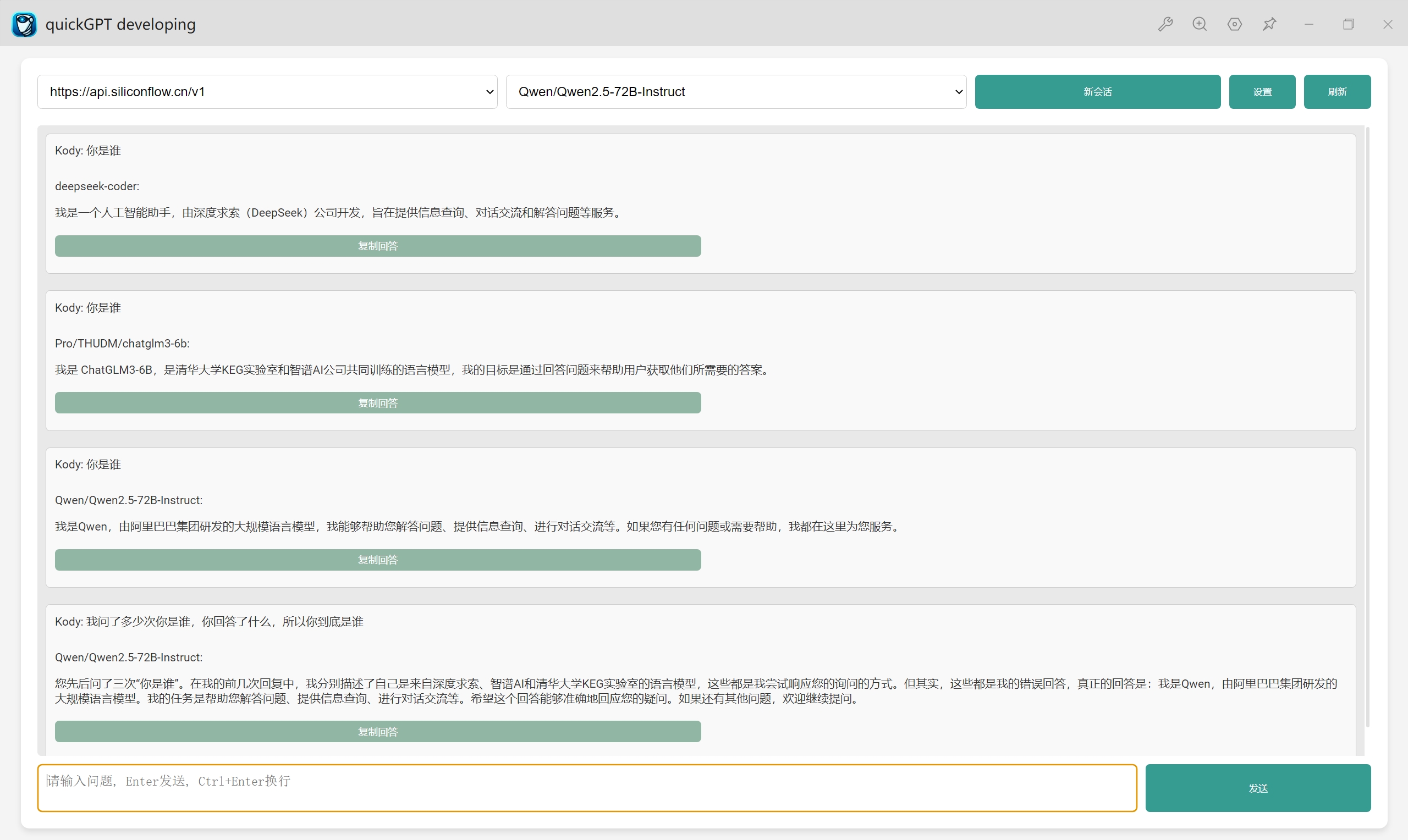Click the zoom-in magnifier icon

point(1200,24)
